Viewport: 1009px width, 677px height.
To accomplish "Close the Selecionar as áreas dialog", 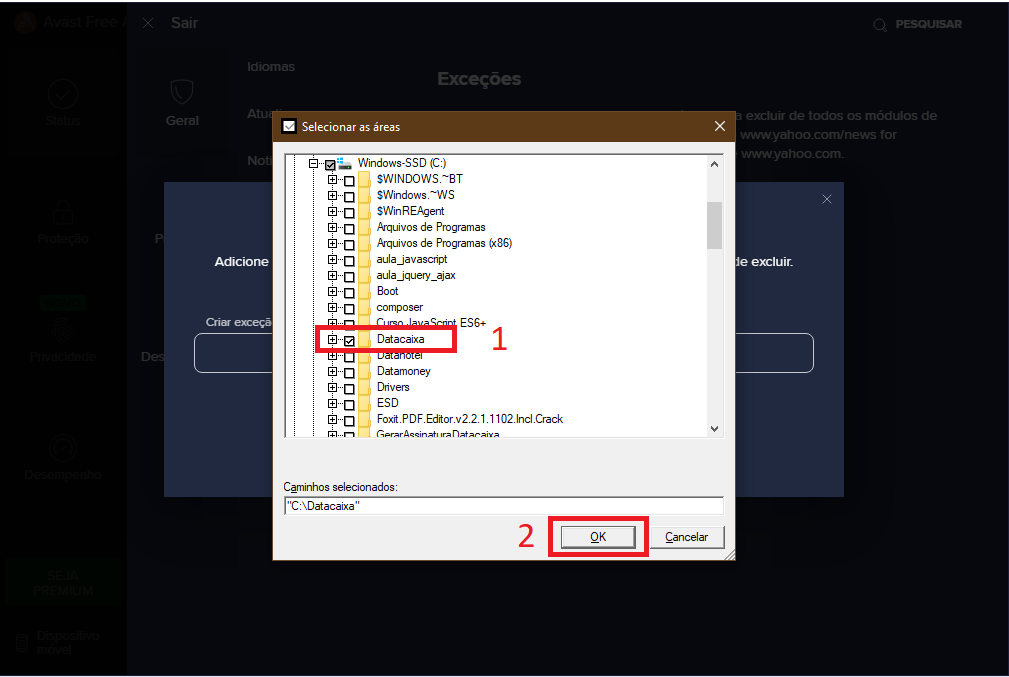I will pyautogui.click(x=720, y=126).
